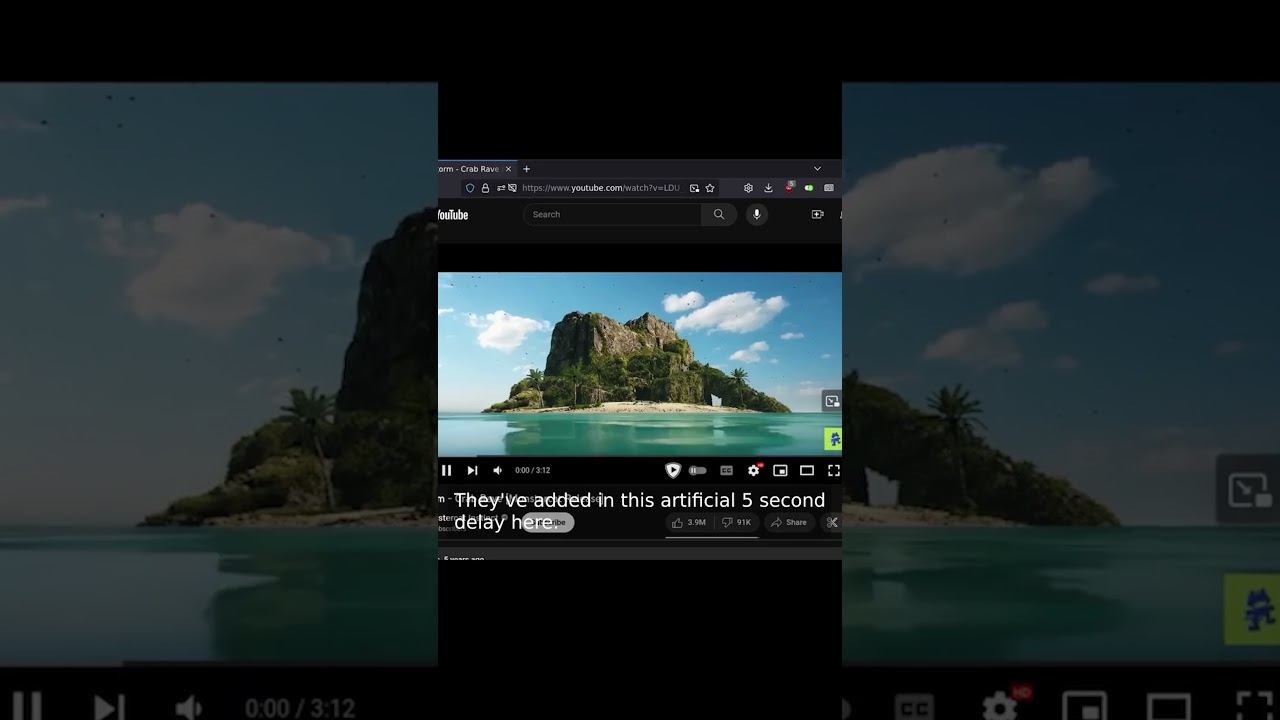Screen dimensions: 1280x720
Task: Enable theater mode for the video
Action: click(807, 470)
